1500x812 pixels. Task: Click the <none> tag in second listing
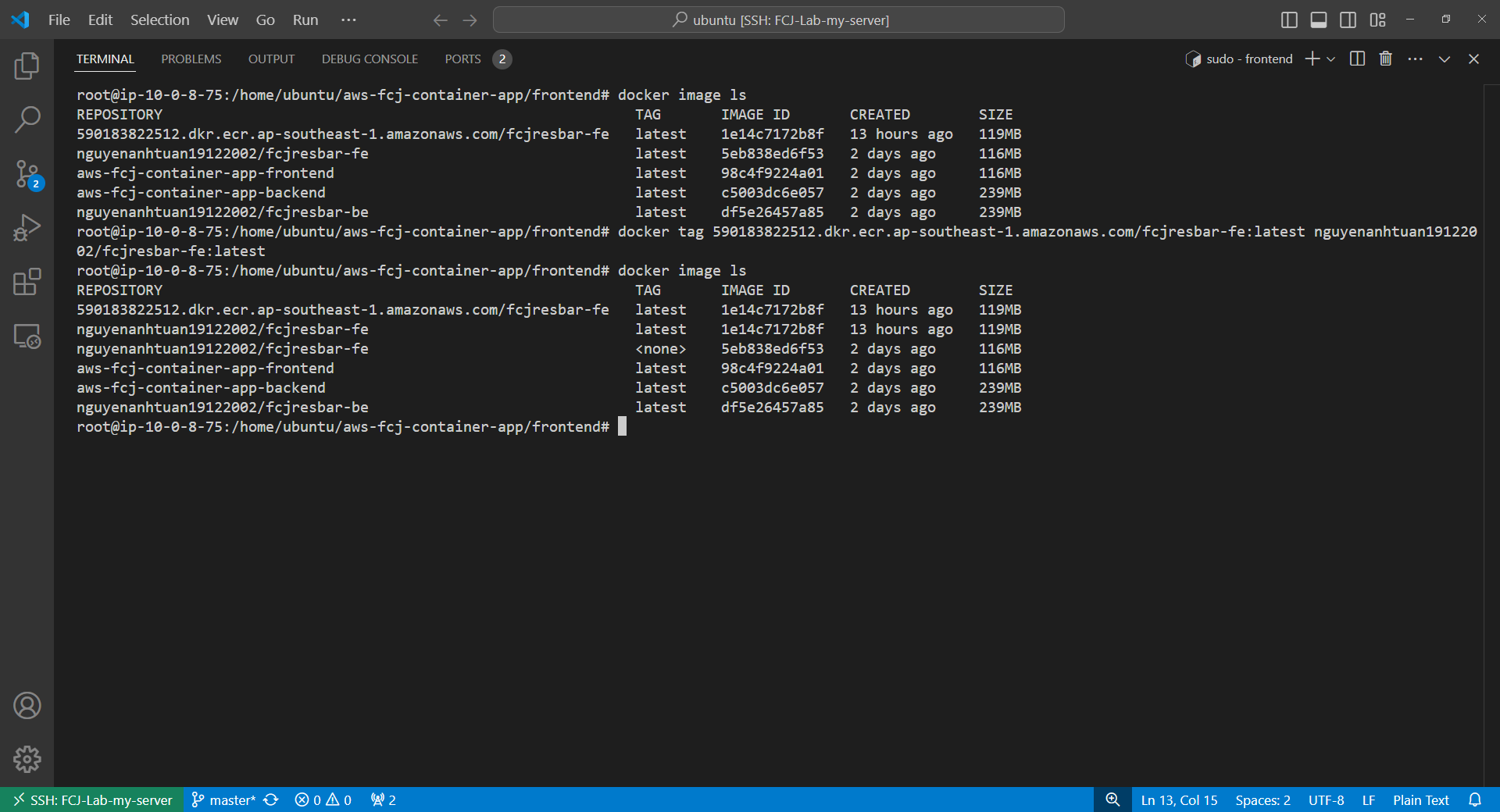[x=661, y=349]
